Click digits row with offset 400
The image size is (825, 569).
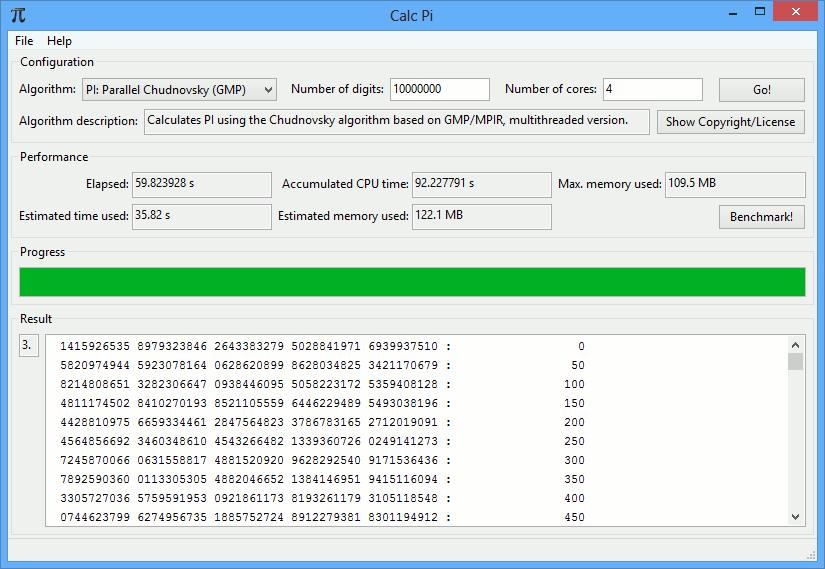pyautogui.click(x=323, y=498)
